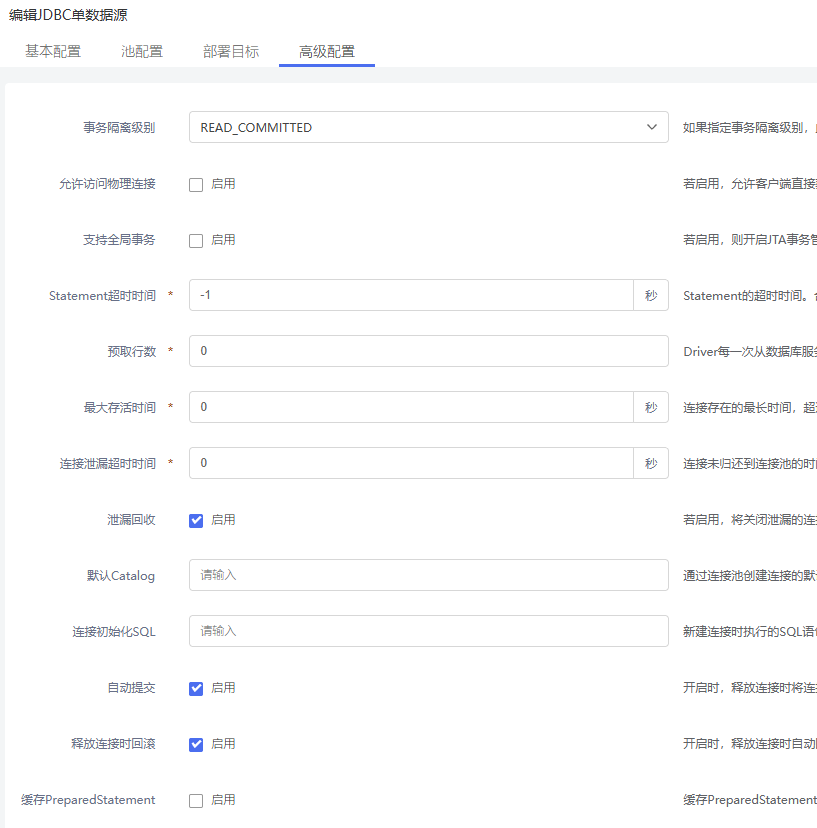This screenshot has height=828, width=817.
Task: Open the 事务隔离级别 dropdown showing READ_COMMITTED
Action: [429, 127]
